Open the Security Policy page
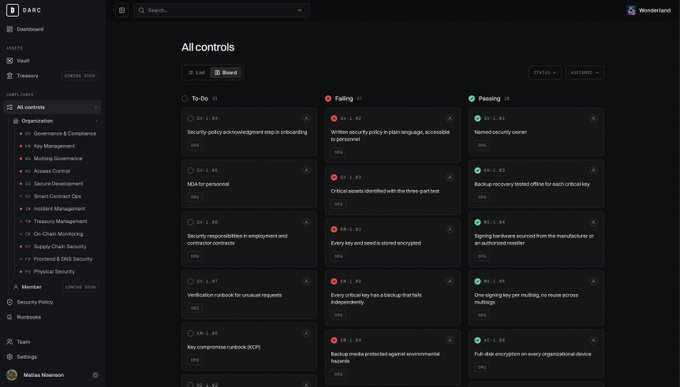680x387 pixels. pyautogui.click(x=34, y=302)
